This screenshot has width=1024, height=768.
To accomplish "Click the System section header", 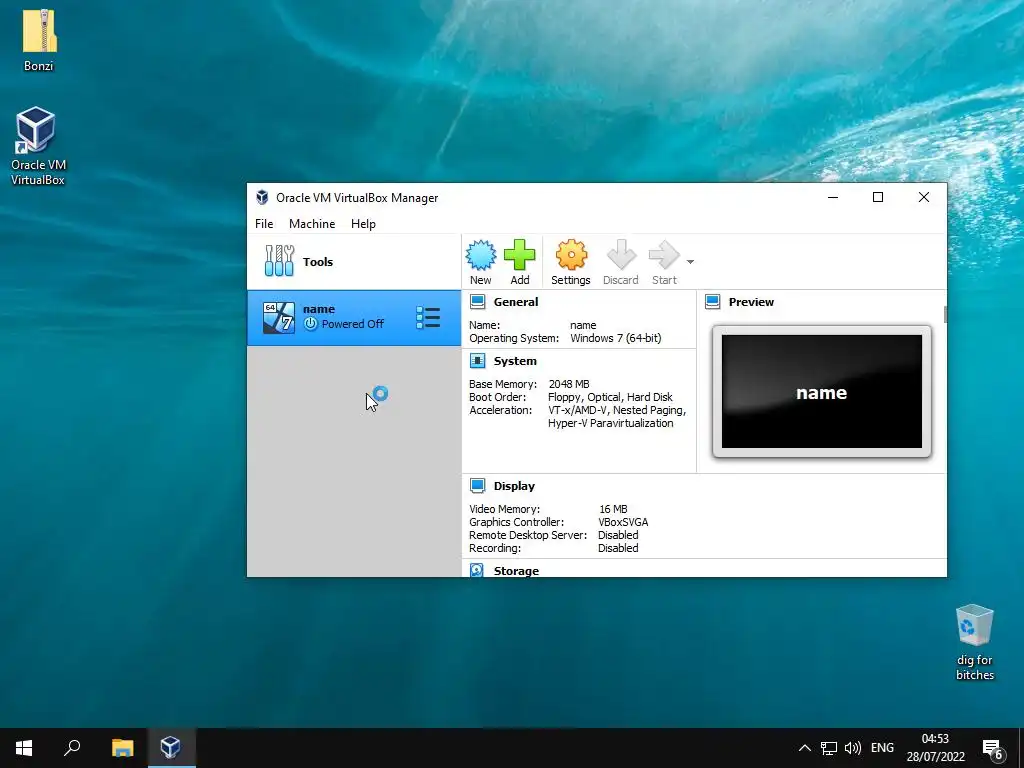I will [x=515, y=360].
